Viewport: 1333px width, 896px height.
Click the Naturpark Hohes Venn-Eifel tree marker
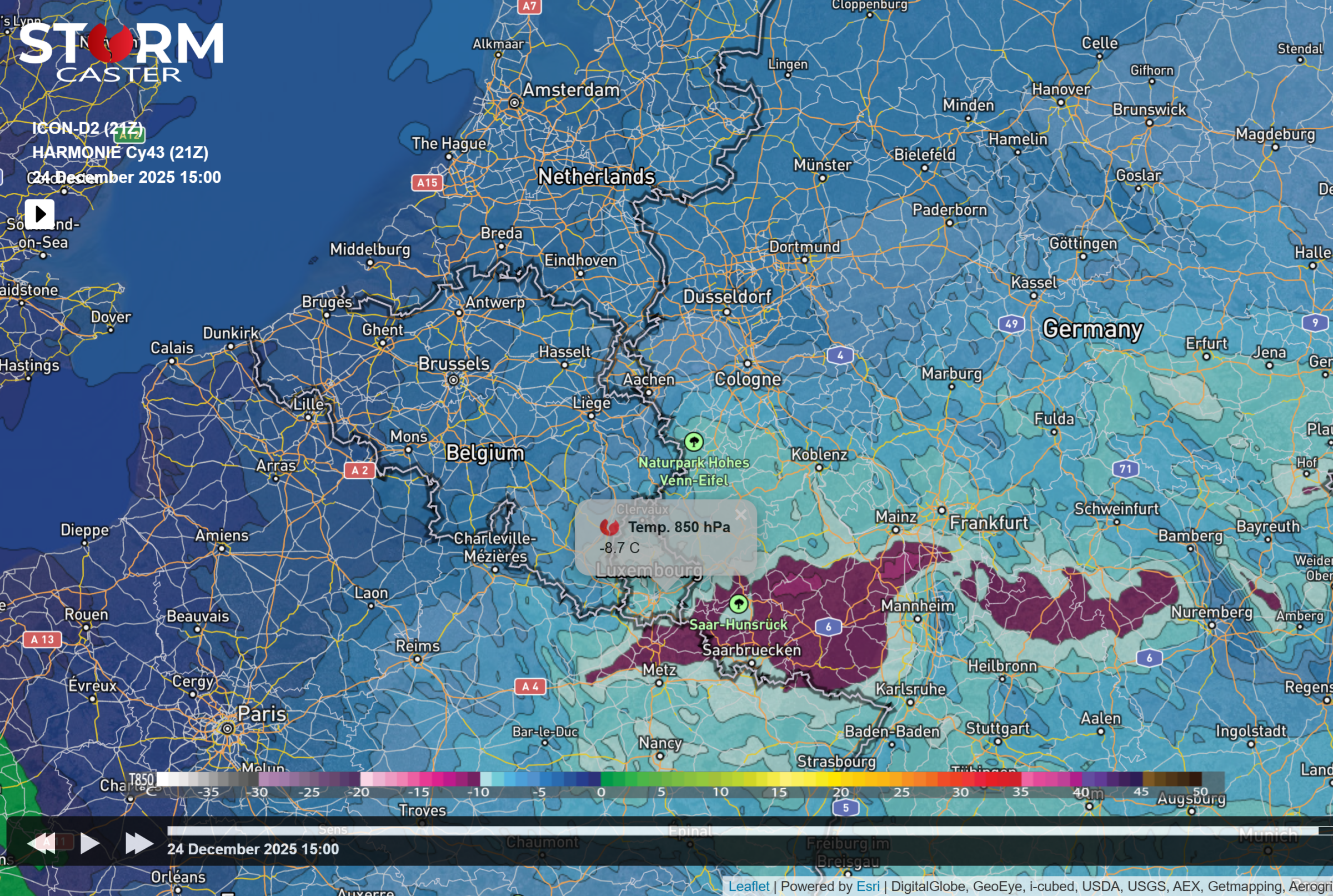point(694,442)
